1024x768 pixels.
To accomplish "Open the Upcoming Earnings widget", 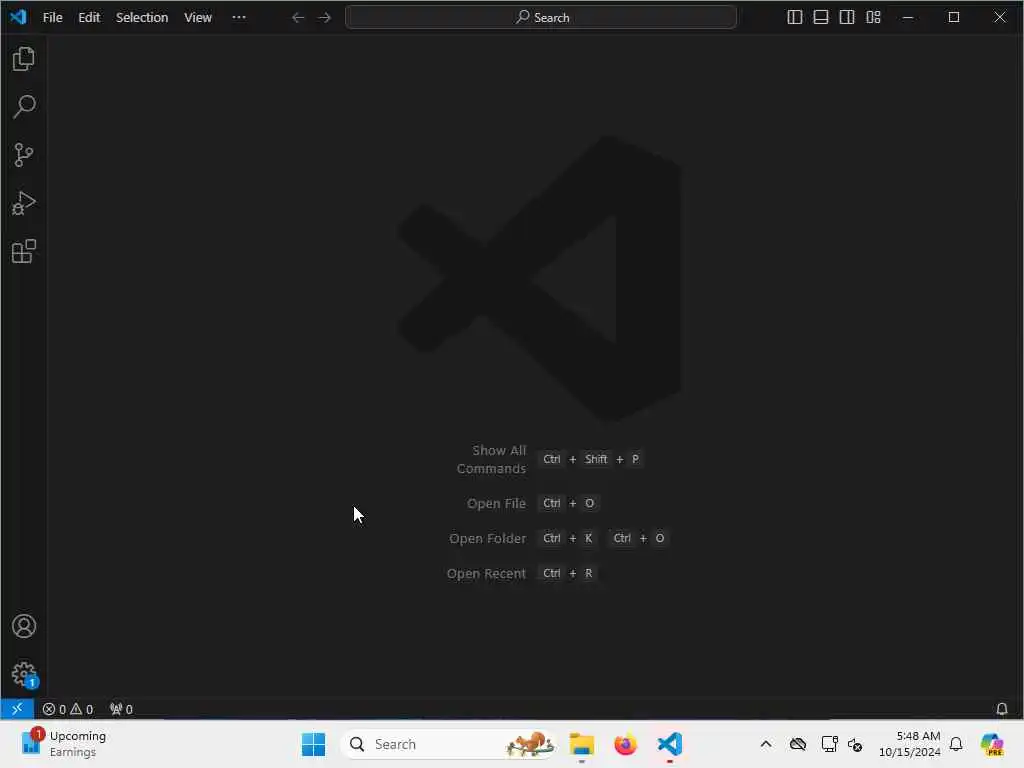I will [x=64, y=744].
